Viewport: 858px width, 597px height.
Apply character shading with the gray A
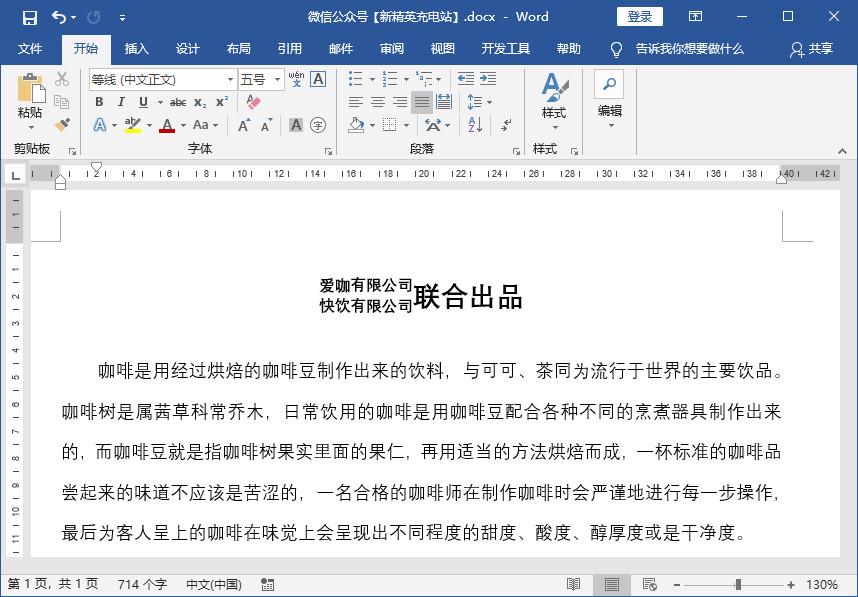point(295,125)
